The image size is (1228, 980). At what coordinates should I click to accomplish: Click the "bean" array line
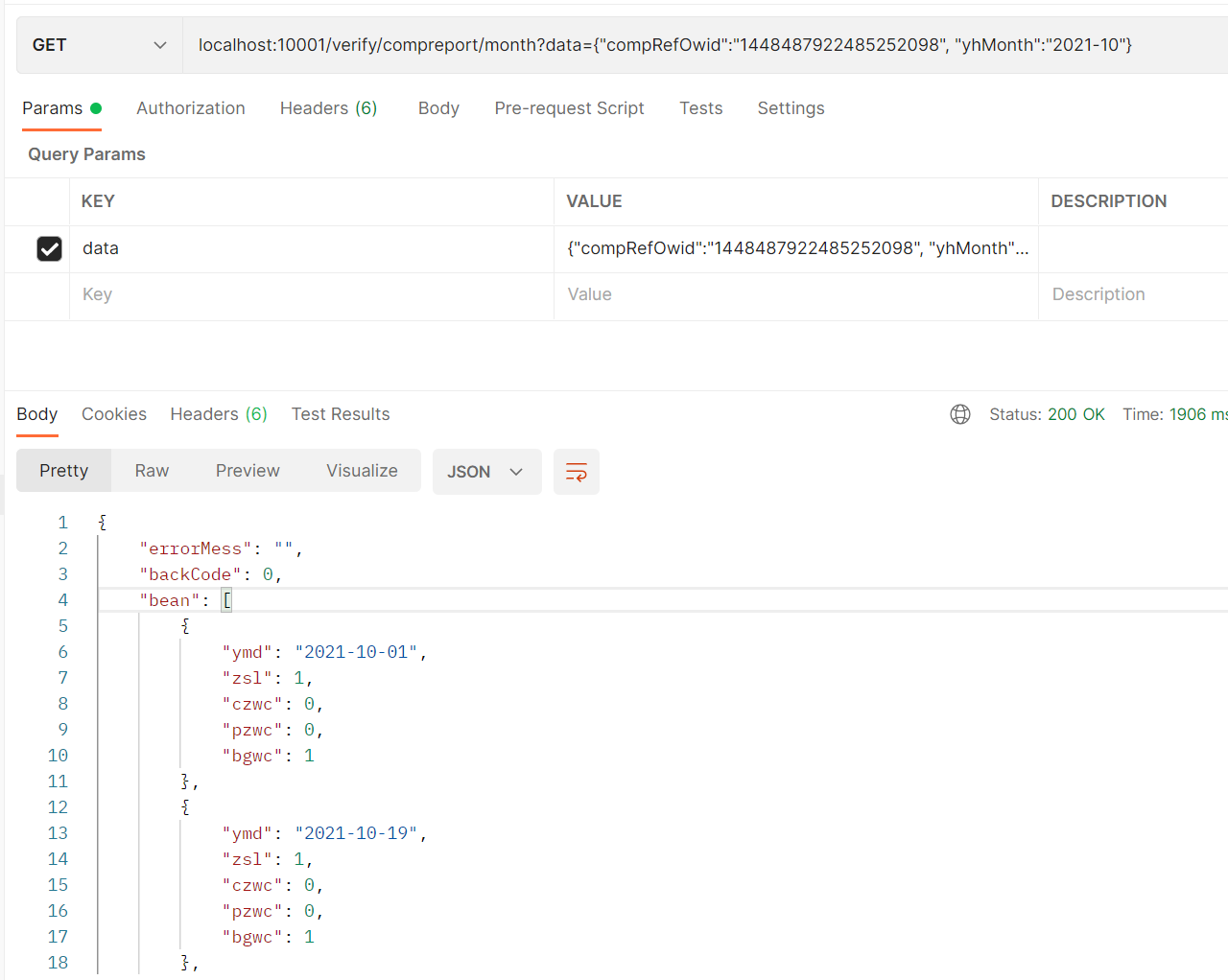[186, 600]
